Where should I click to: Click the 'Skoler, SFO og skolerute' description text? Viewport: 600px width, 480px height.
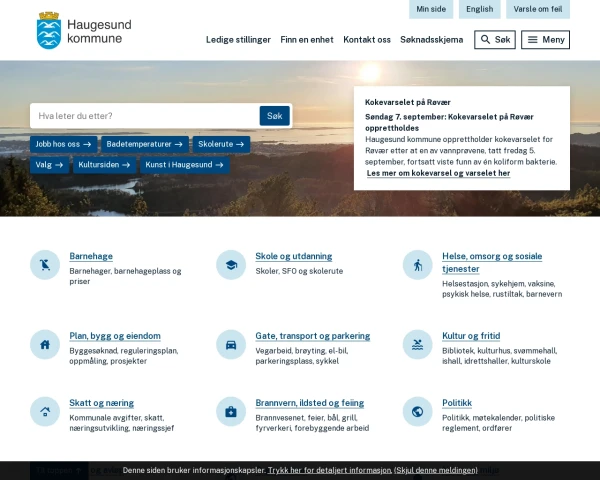299,271
